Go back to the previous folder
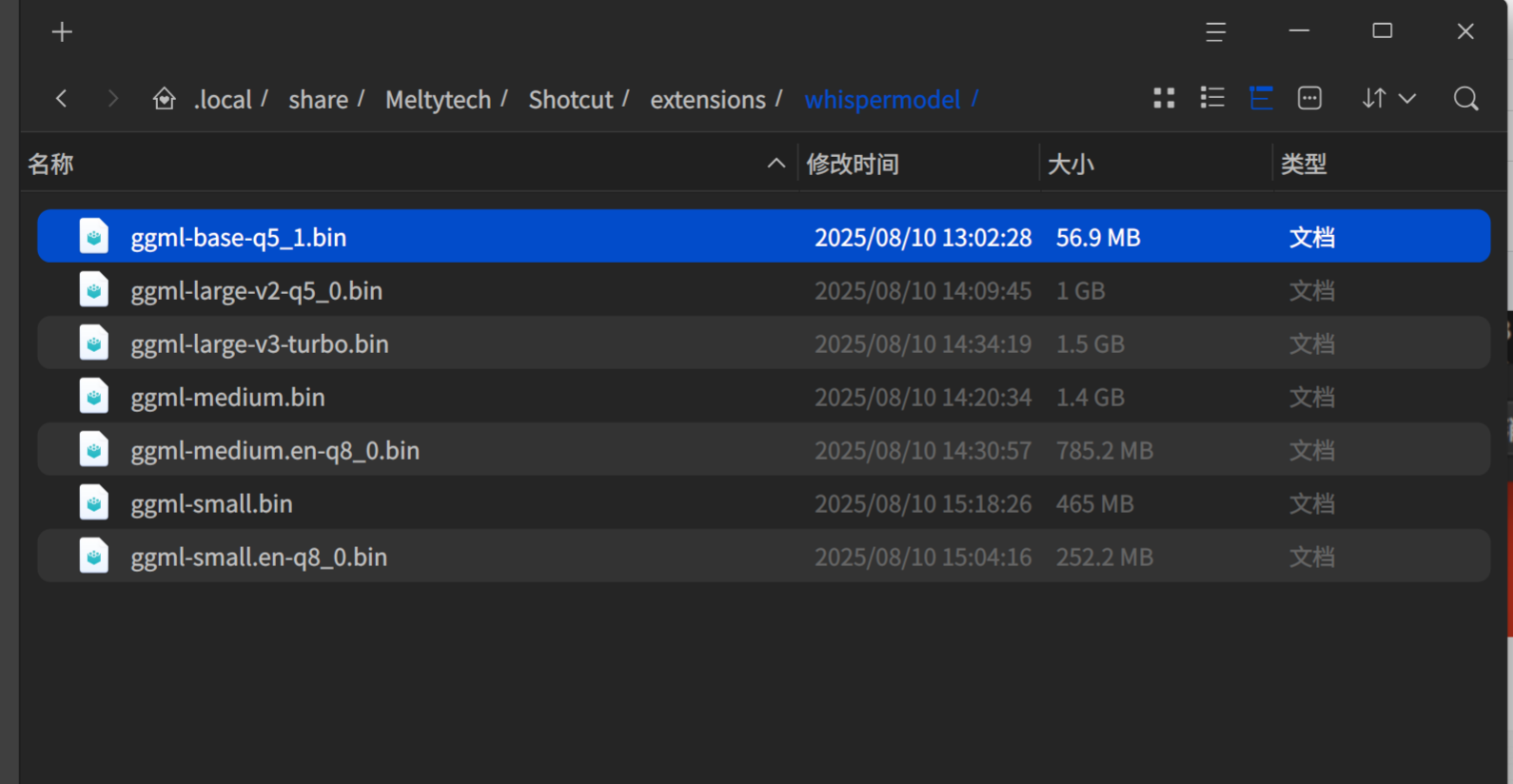 click(x=62, y=98)
